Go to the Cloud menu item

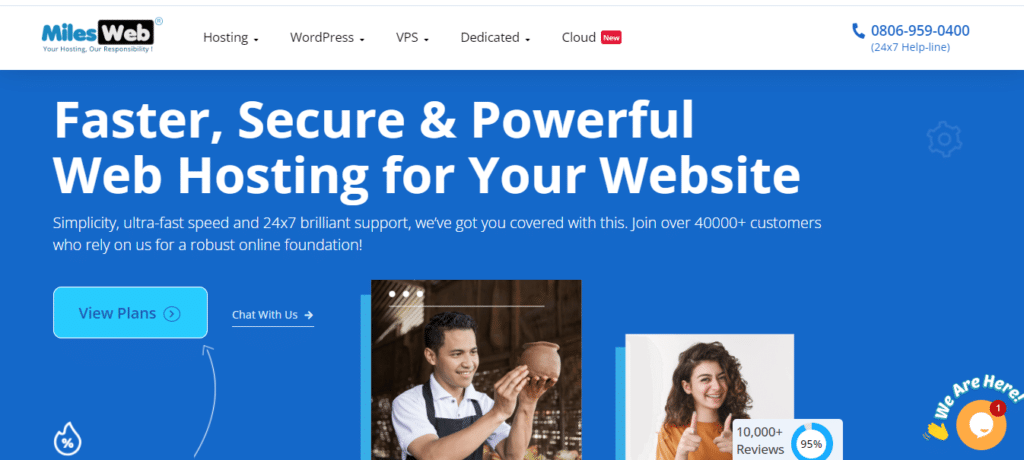pos(579,38)
